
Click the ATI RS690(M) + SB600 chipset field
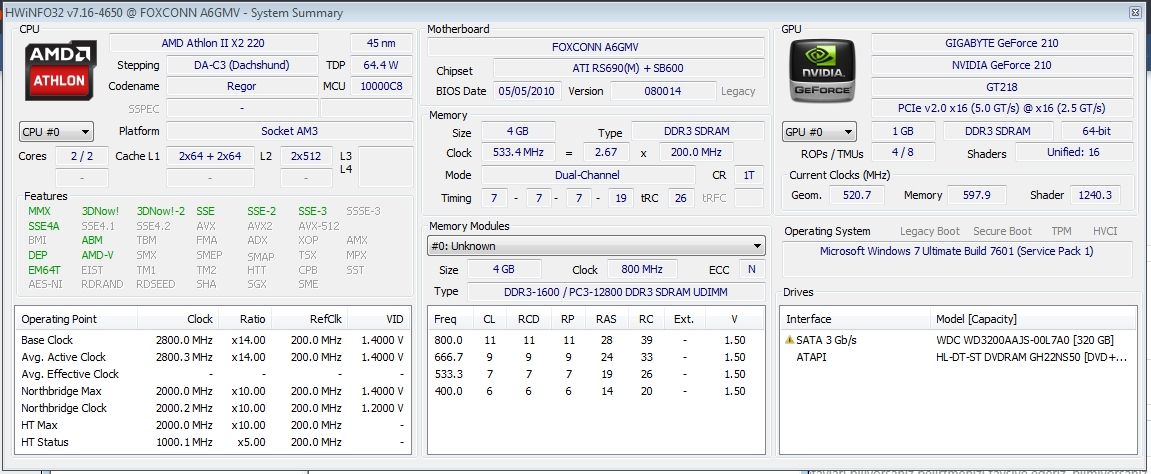pyautogui.click(x=628, y=68)
